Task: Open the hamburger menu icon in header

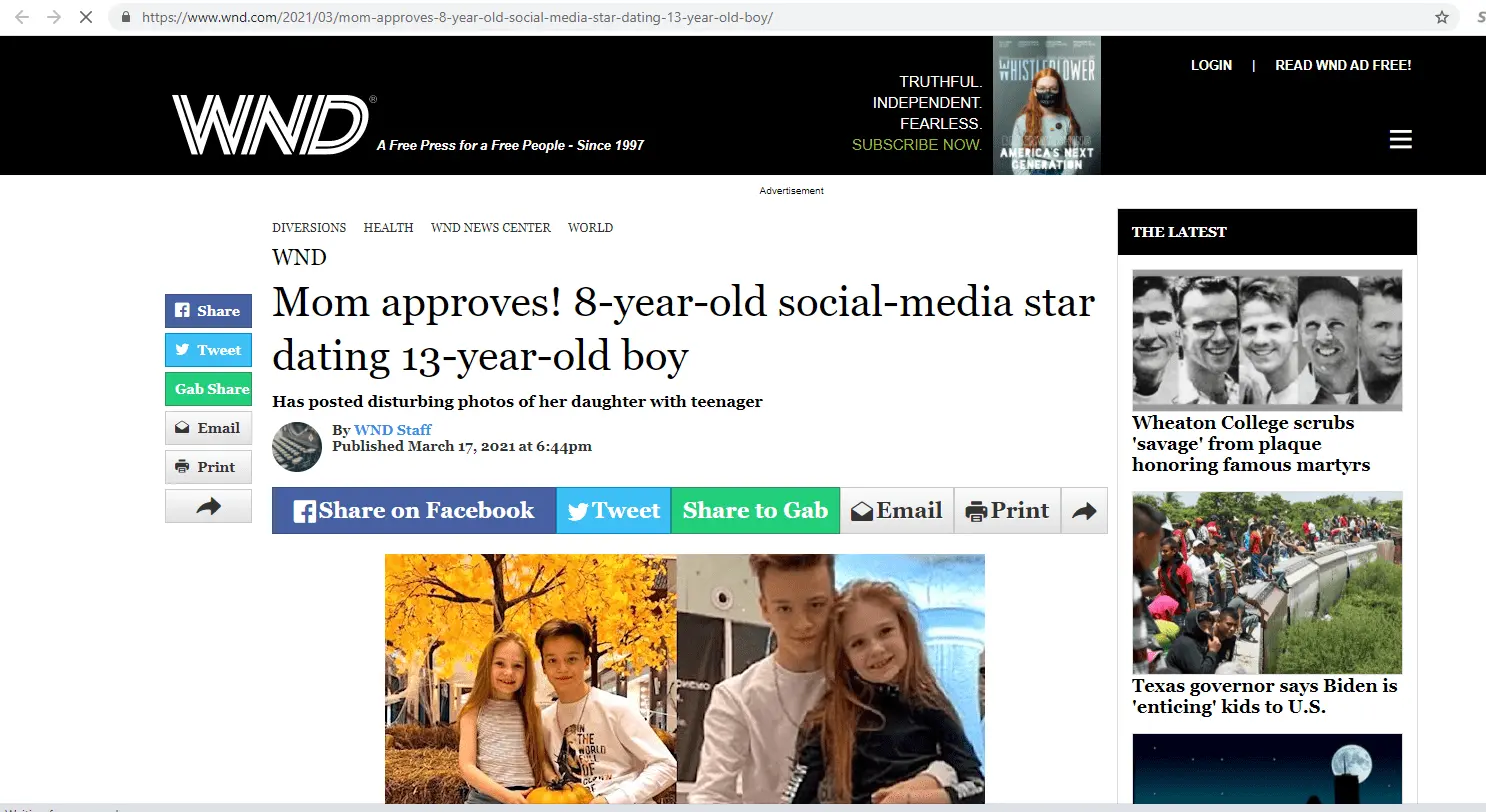Action: pyautogui.click(x=1400, y=140)
